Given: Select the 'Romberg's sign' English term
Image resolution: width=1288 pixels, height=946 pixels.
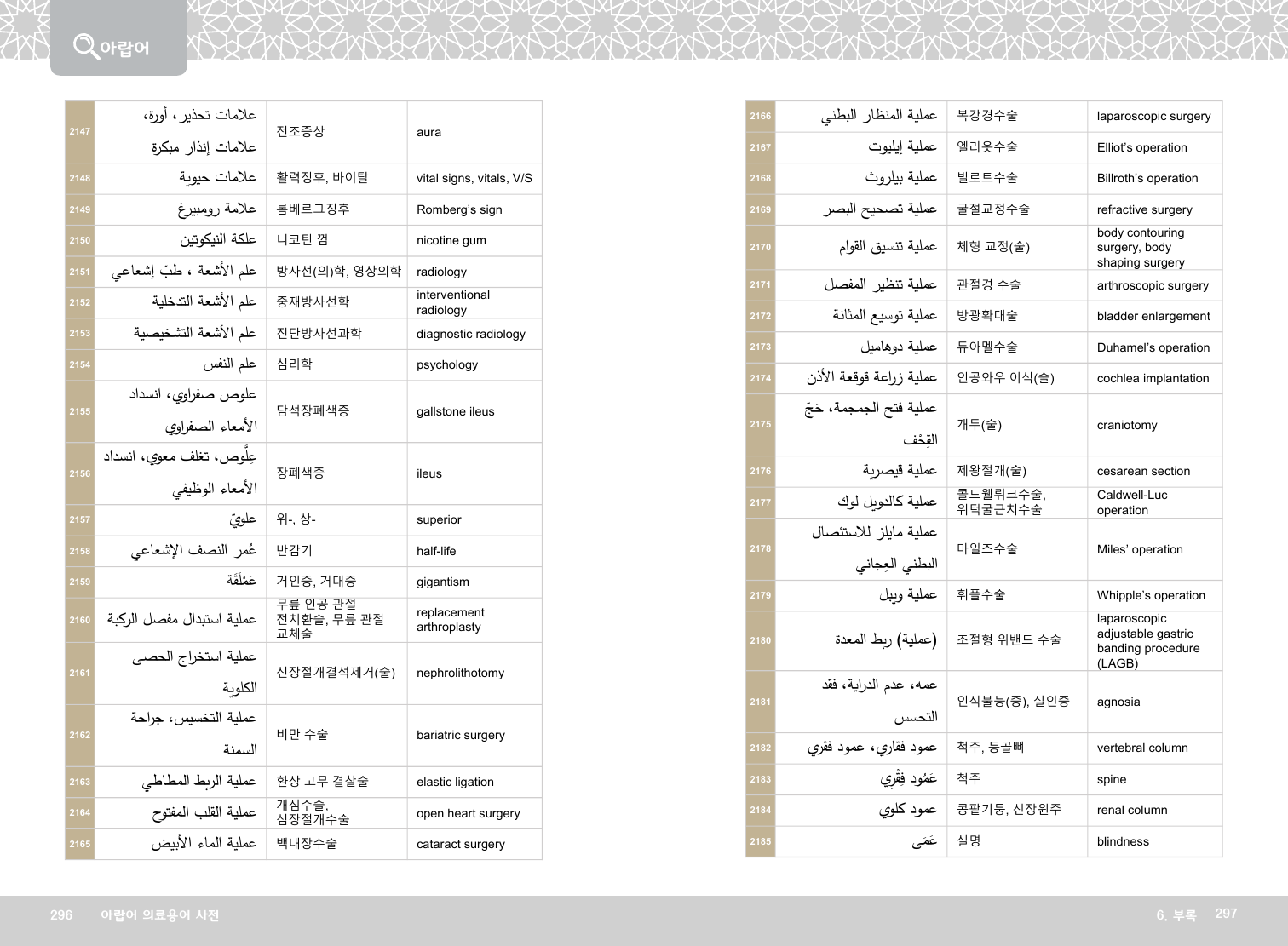Looking at the screenshot, I should pos(459,209).
